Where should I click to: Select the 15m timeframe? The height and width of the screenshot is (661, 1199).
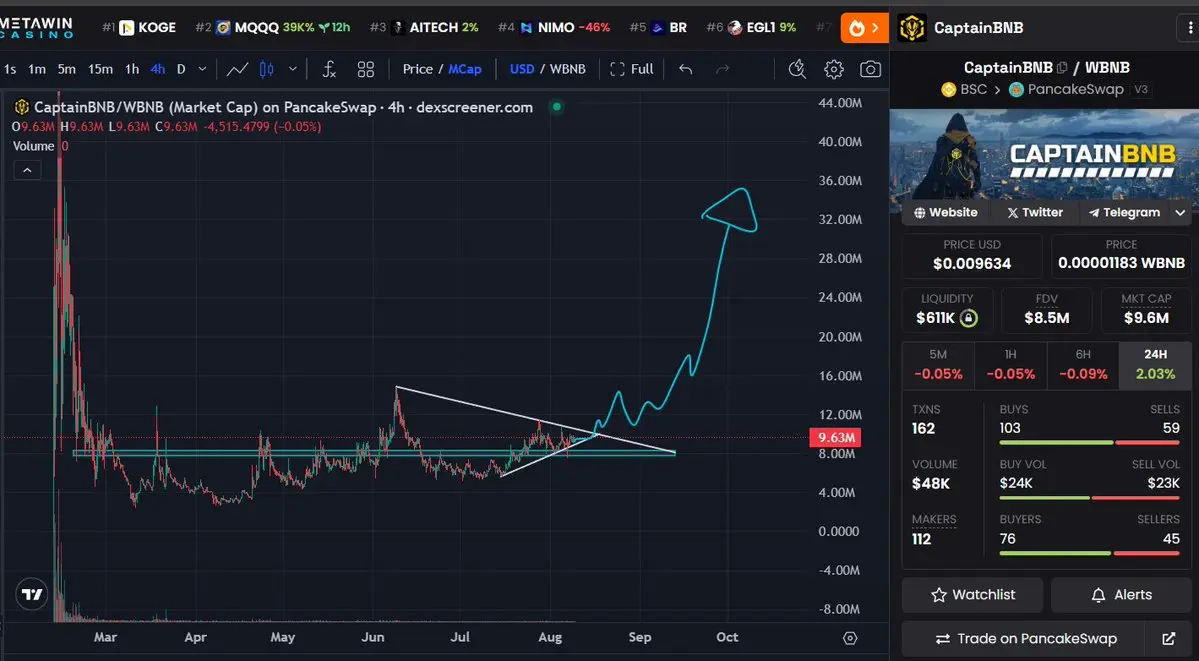point(100,69)
